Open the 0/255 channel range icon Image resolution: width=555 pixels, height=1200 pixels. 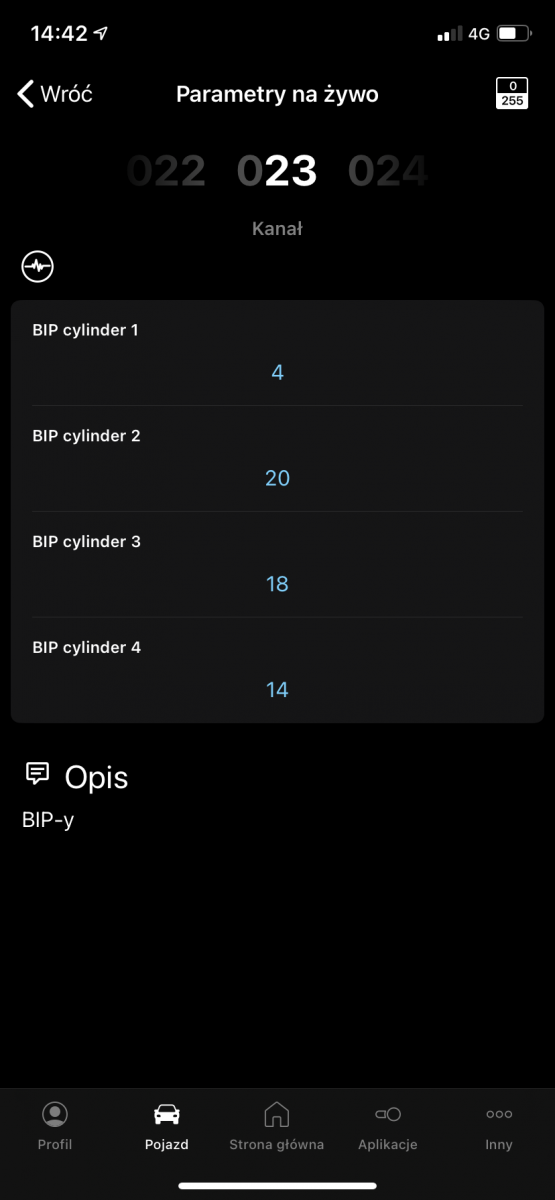point(512,94)
